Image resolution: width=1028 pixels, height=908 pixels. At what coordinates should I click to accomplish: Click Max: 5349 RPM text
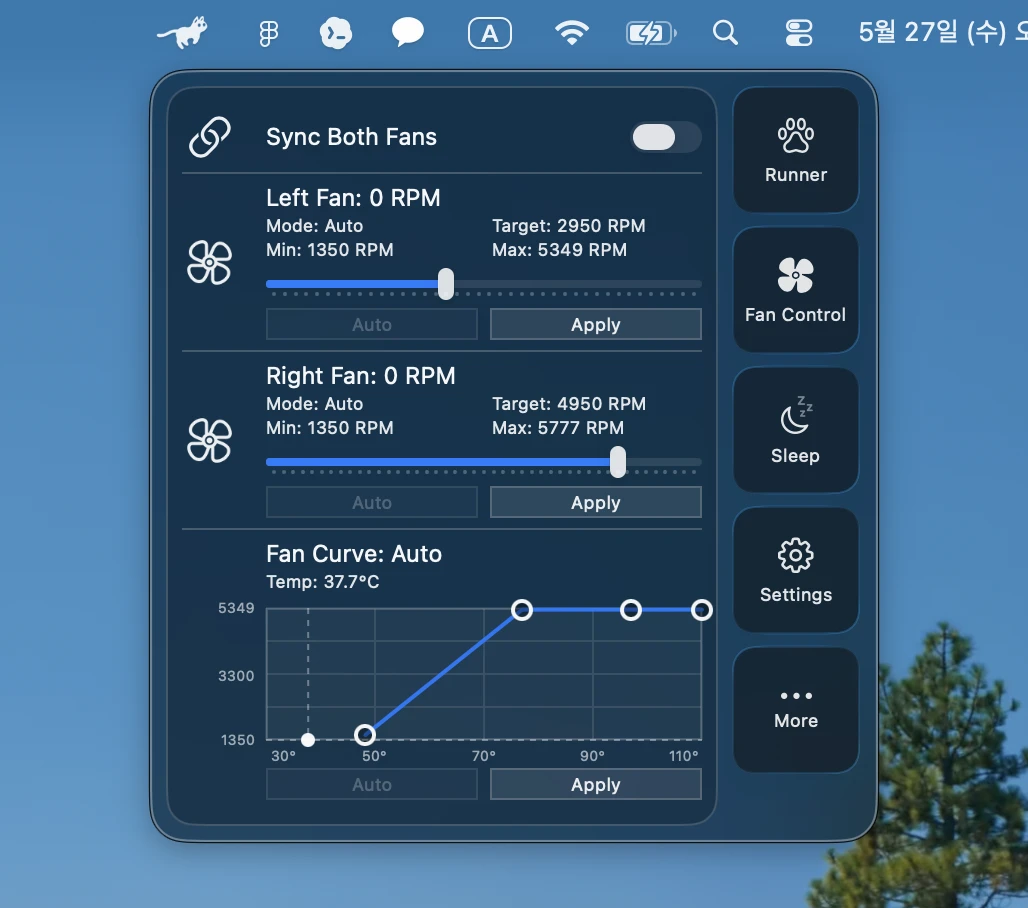tap(559, 250)
